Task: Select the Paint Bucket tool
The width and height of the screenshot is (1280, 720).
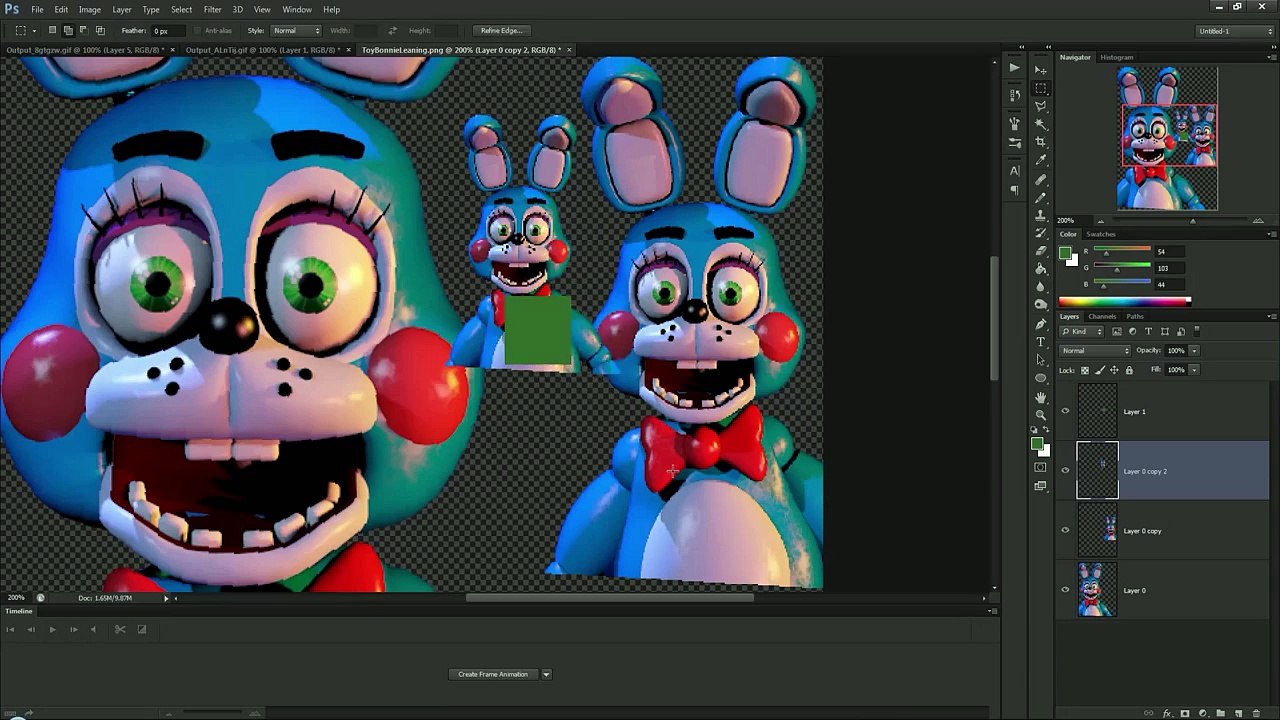Action: click(x=1041, y=269)
